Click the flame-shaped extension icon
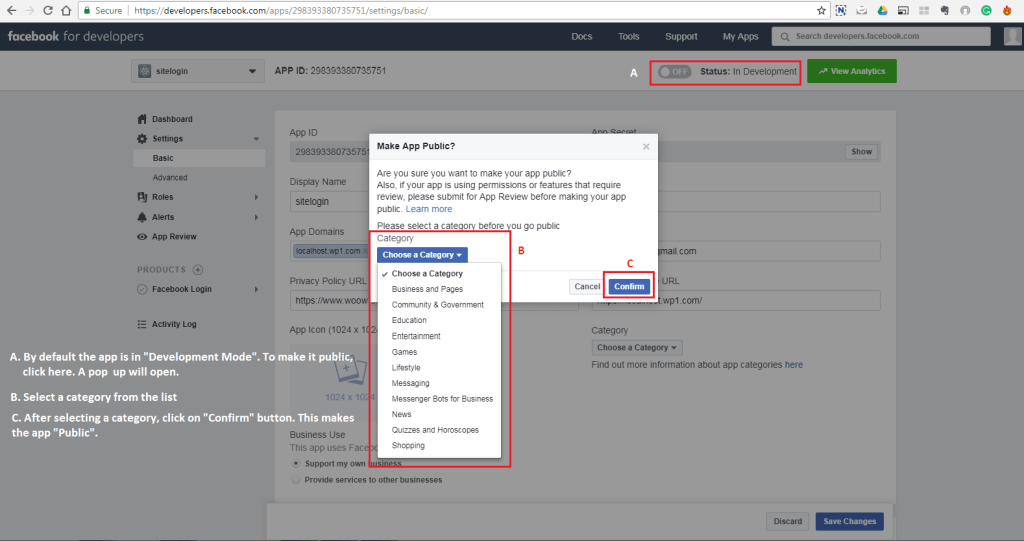 (1007, 10)
